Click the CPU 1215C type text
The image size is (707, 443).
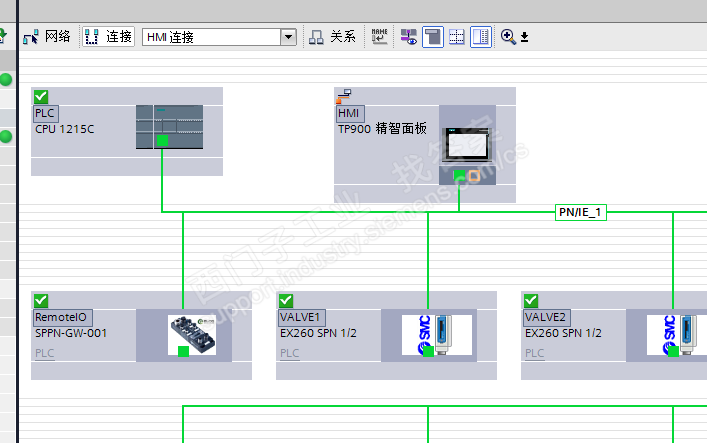65,129
